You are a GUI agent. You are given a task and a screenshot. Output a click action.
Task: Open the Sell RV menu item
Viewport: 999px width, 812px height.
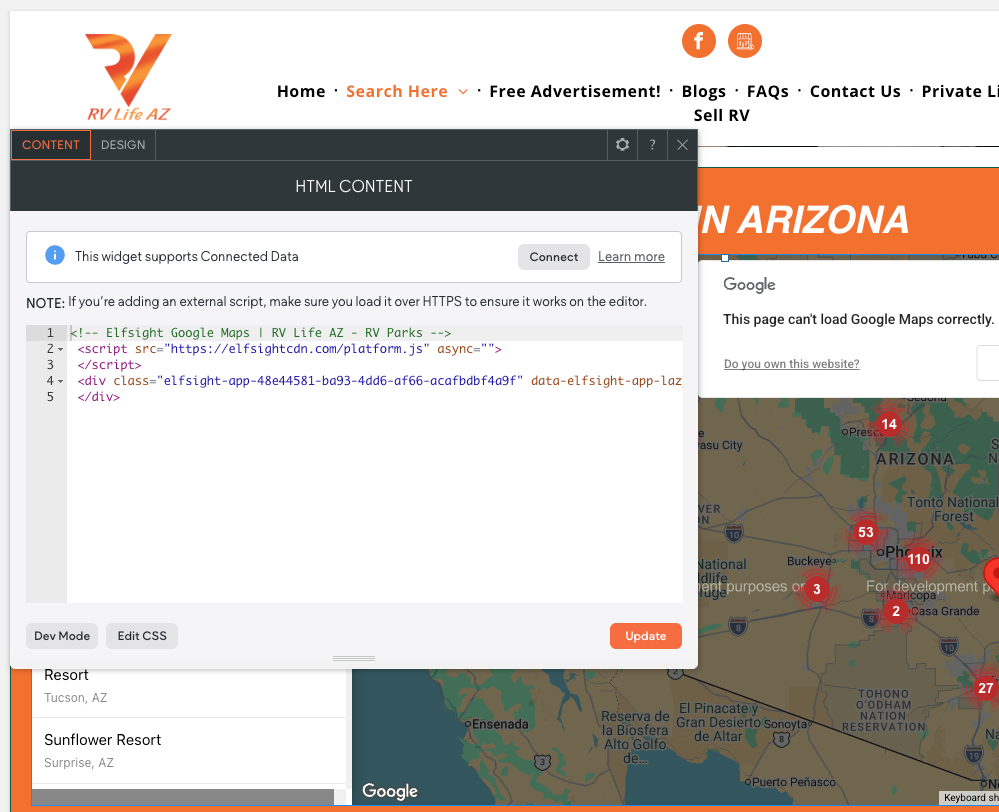721,115
